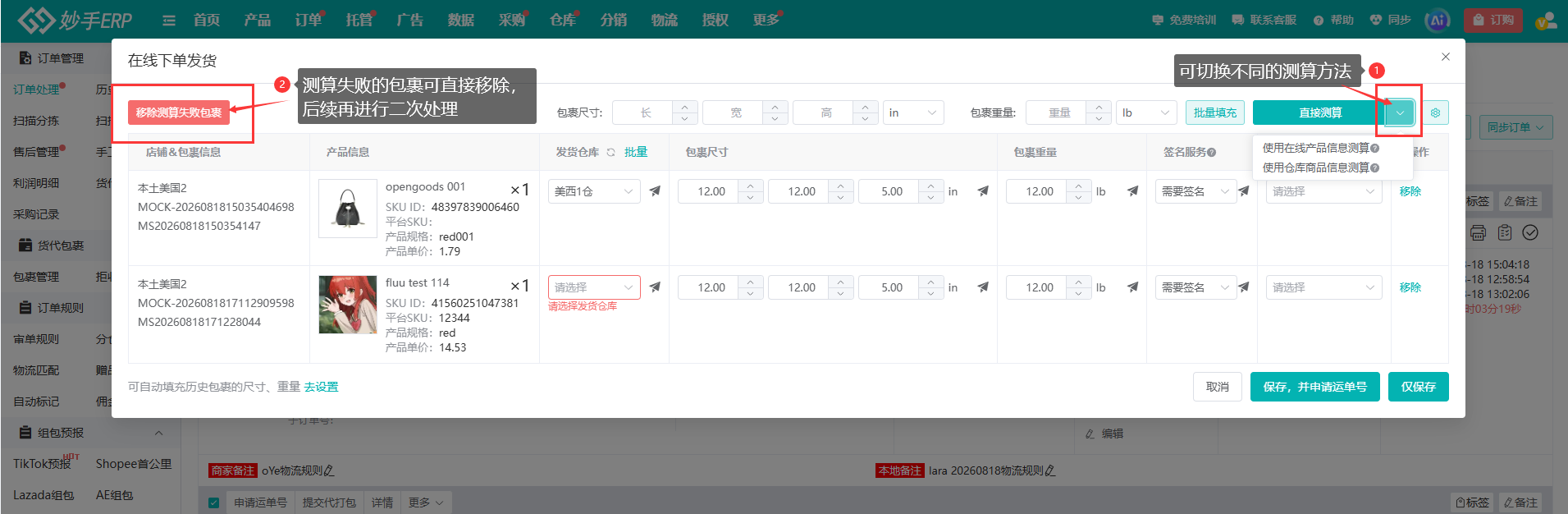Click the gear settings icon beside 直接测算

[1435, 112]
